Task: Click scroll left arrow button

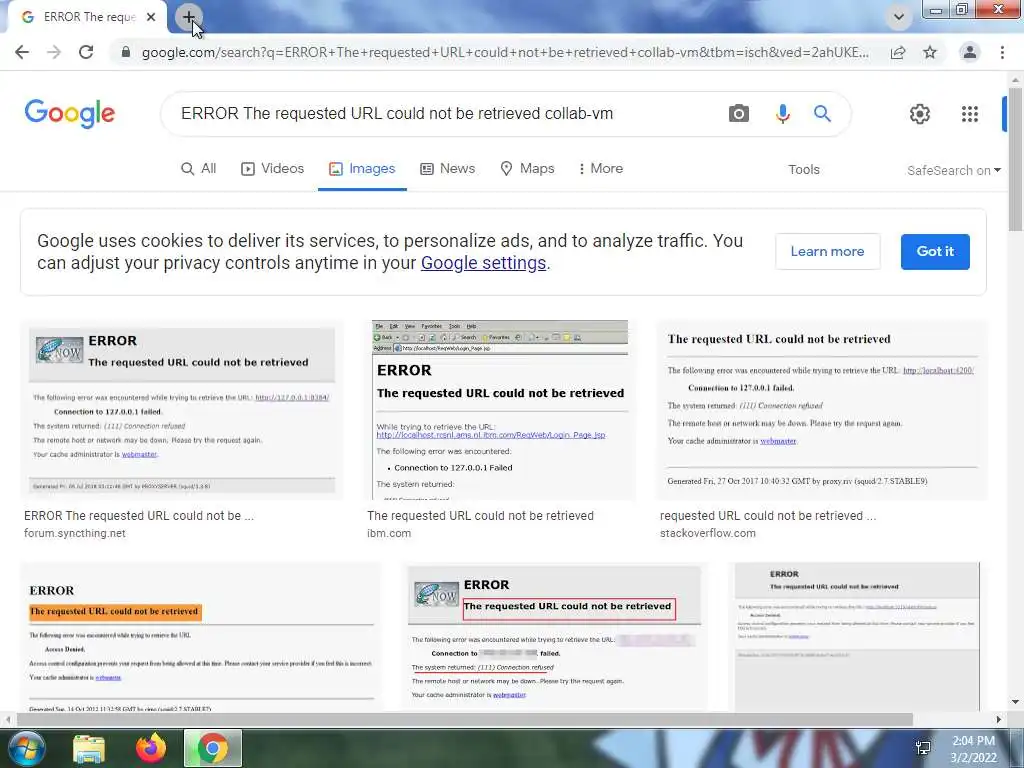Action: [x=8, y=719]
